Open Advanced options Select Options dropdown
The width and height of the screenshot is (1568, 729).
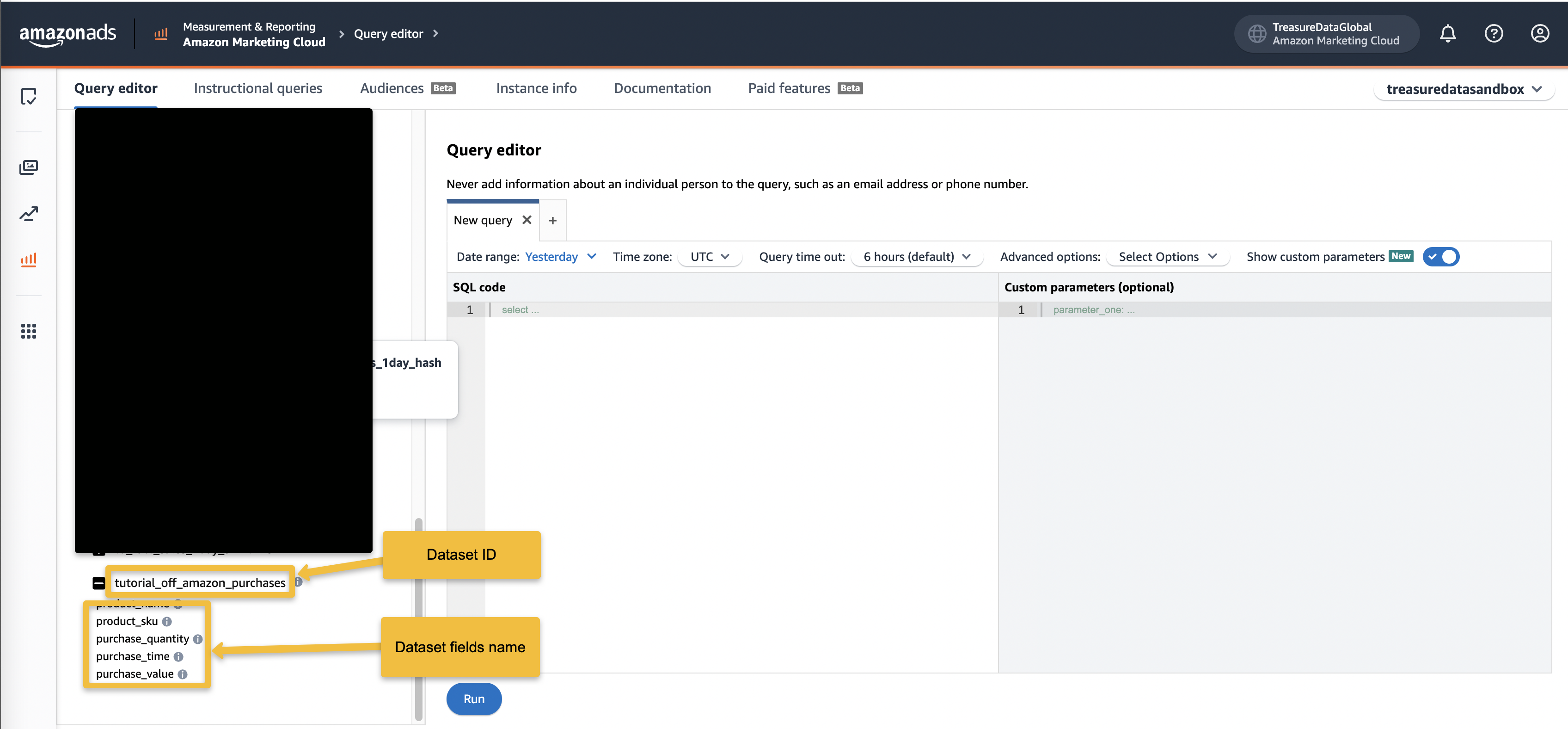(x=1167, y=257)
